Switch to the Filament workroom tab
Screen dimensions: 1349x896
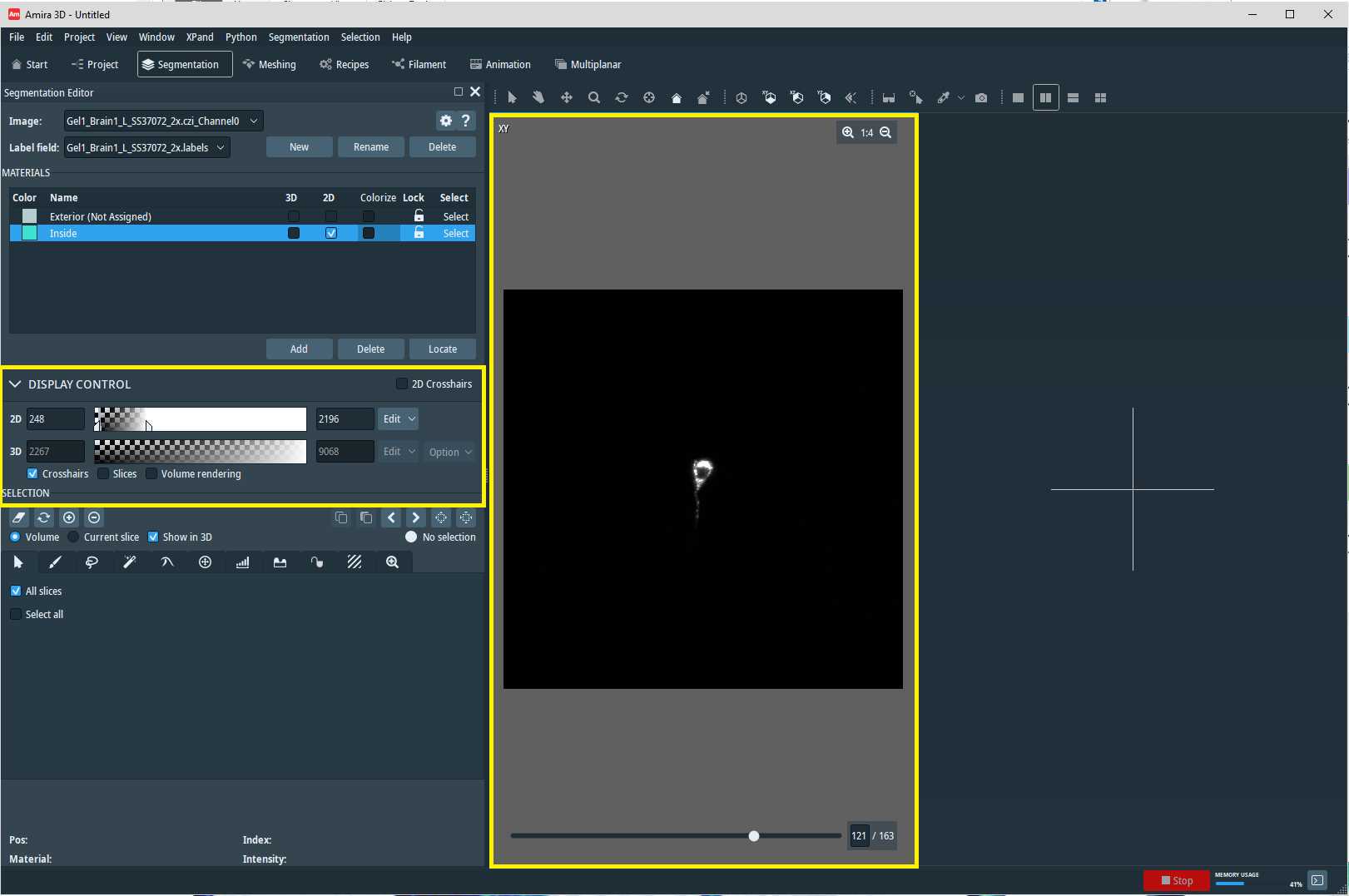419,64
